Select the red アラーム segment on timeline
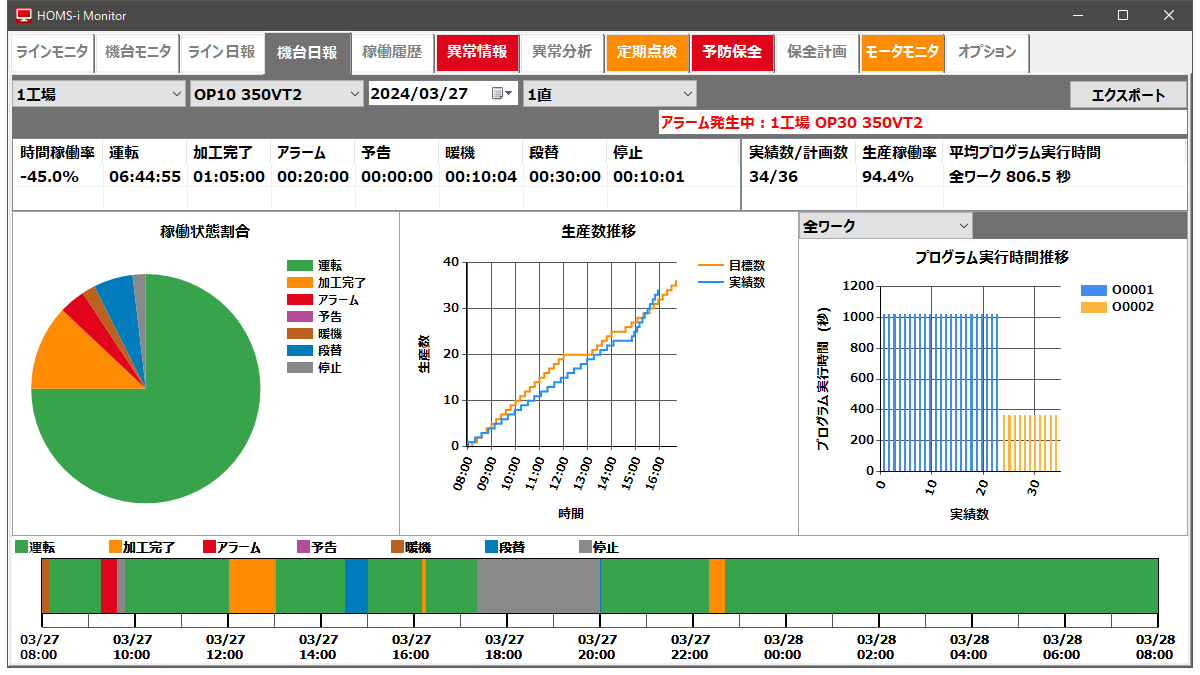This screenshot has height=675, width=1200. pos(109,586)
